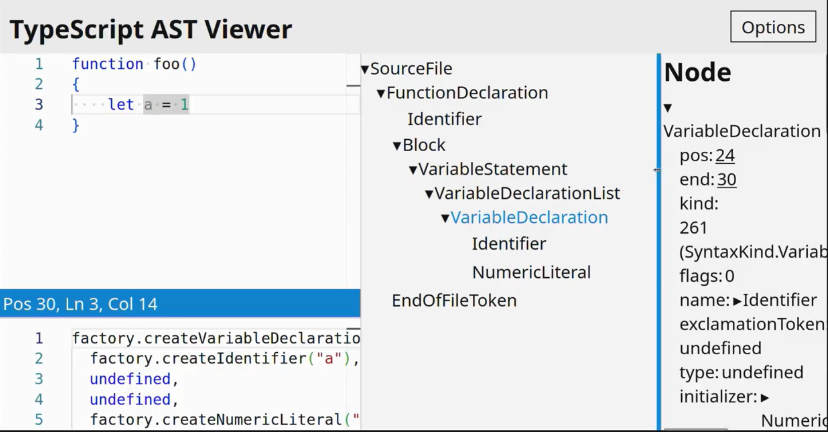
Task: Click the blue panel divider bar
Action: coord(659,240)
